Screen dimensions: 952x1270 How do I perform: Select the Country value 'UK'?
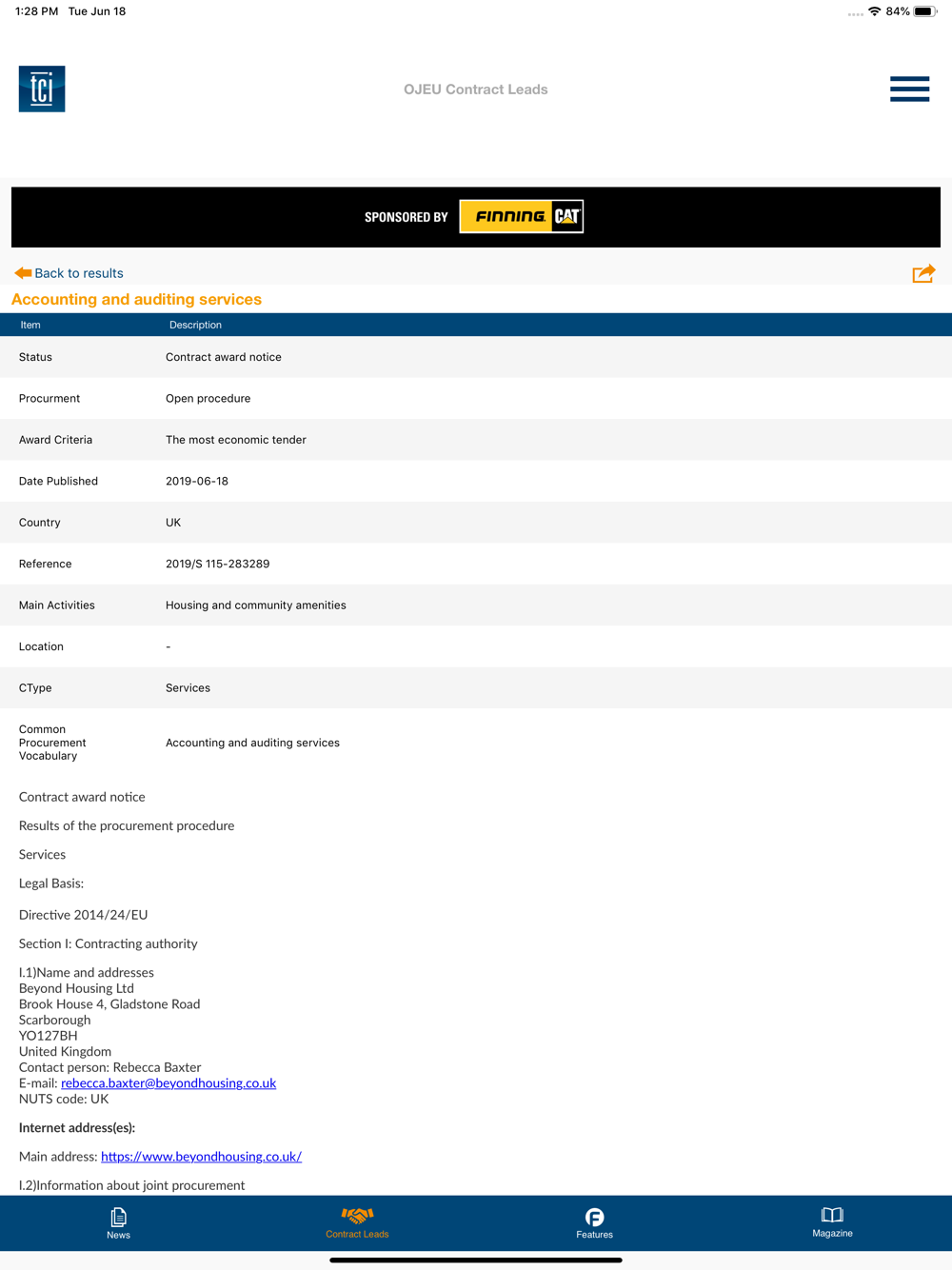coord(173,523)
